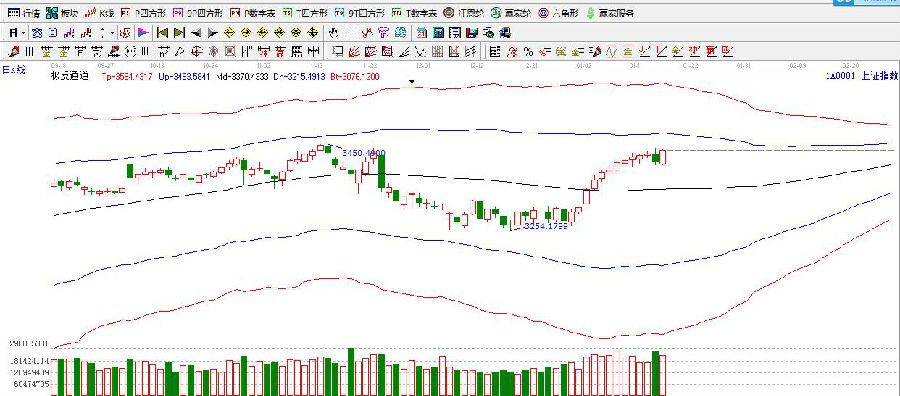Toggle the zigzag wave line indicator icon
The image size is (900, 396).
point(612,52)
